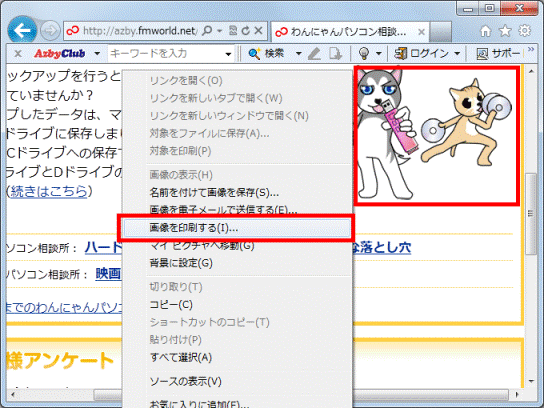Open the までのわんにゃんパソコン link
The image size is (544, 408).
(64, 308)
